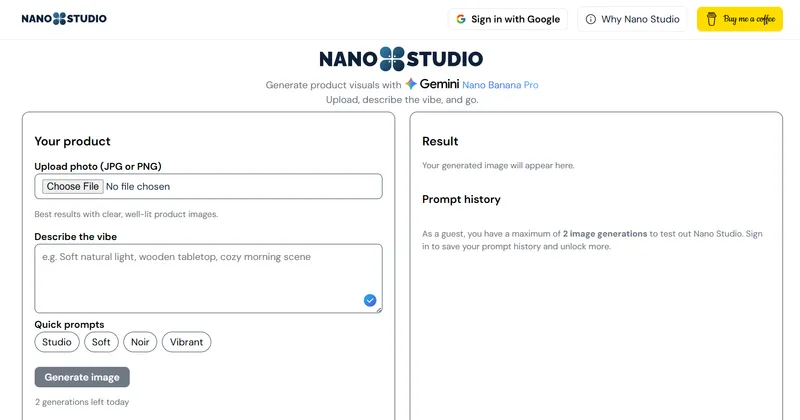Screen dimensions: 800x420
Task: Click the Describe the vibe text area
Action: (208, 278)
